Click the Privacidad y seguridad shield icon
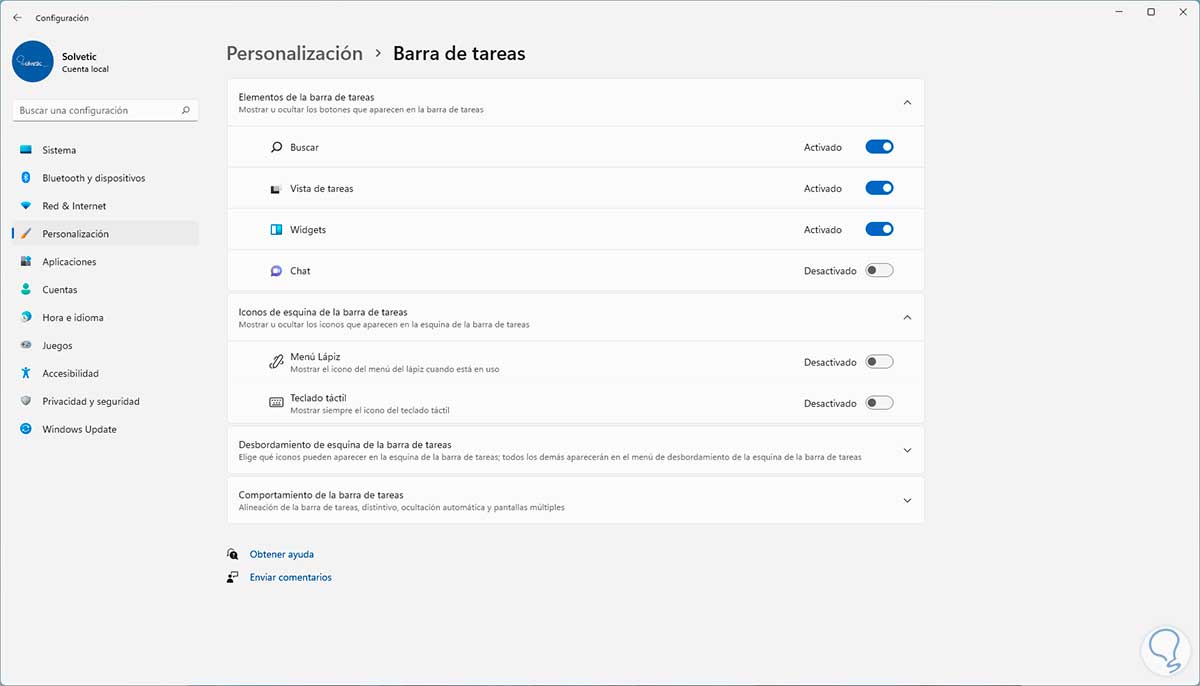This screenshot has width=1200, height=686. 26,401
